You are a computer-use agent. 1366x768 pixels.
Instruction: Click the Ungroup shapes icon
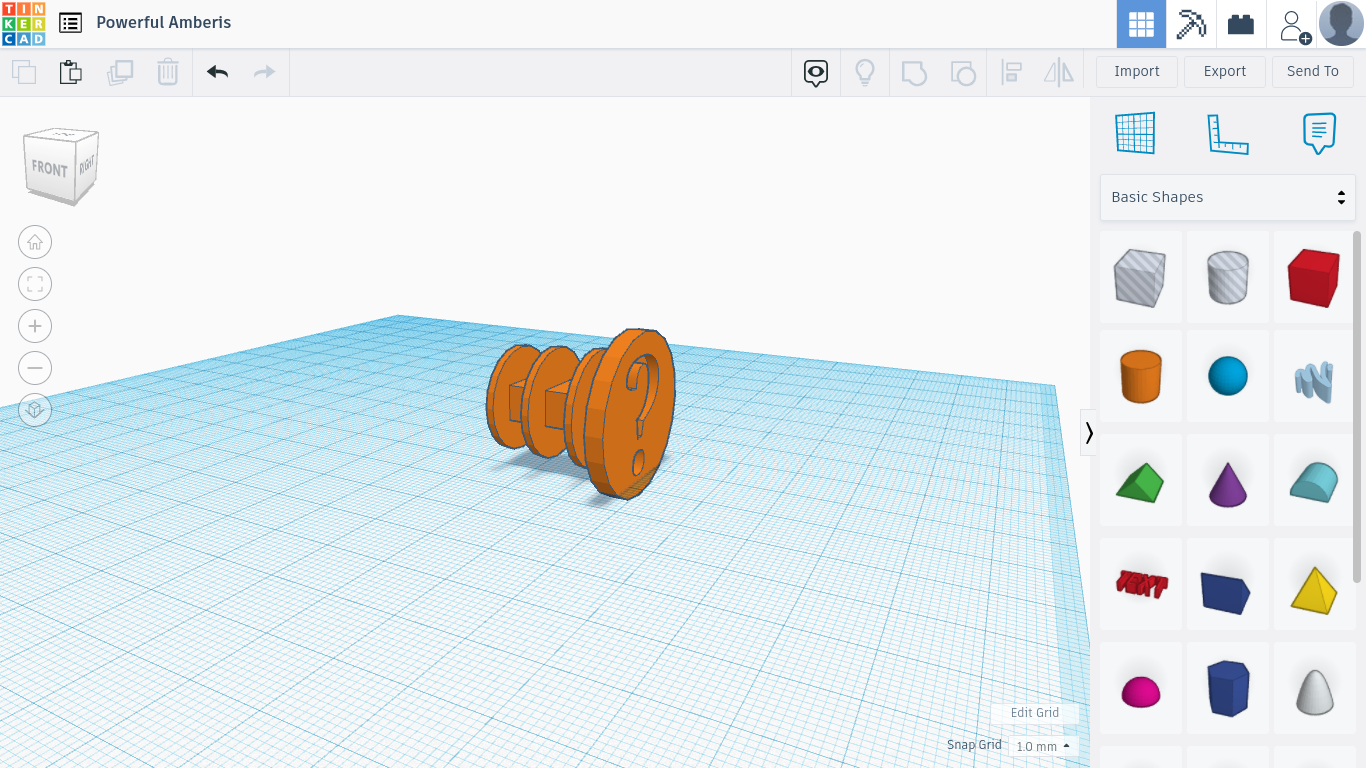click(962, 72)
